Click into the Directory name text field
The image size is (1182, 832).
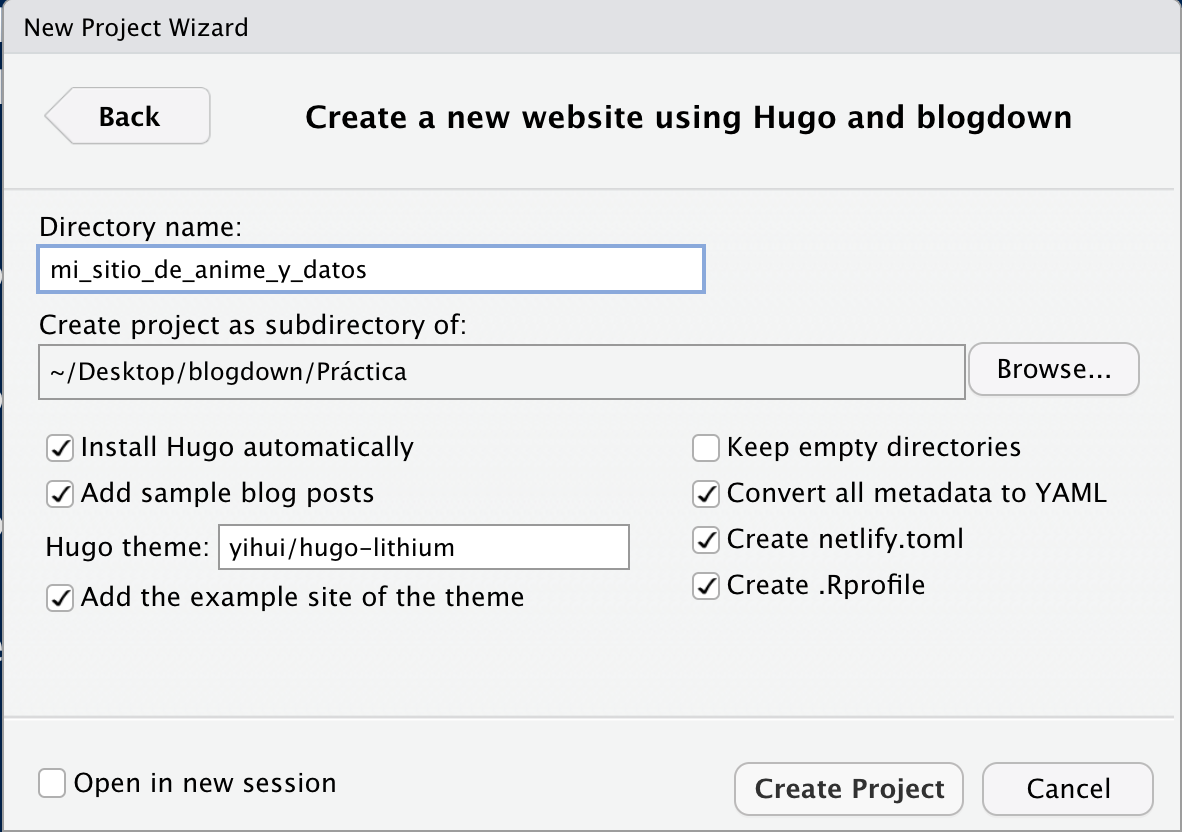pos(371,269)
